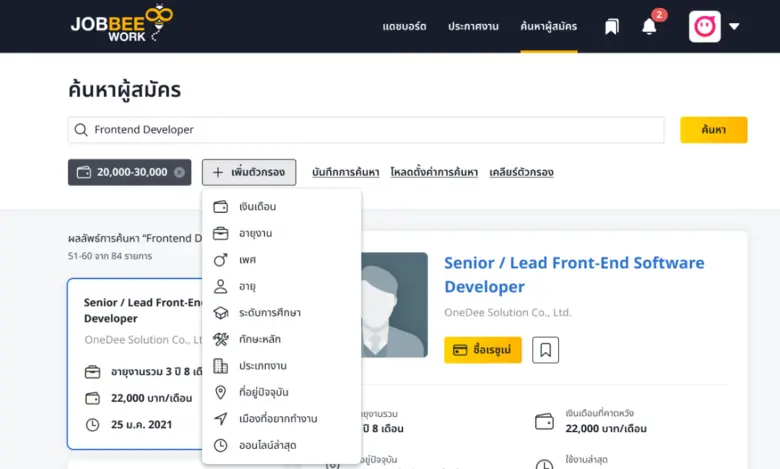Image resolution: width=780 pixels, height=469 pixels.
Task: Remove the 20,000-30,000 salary filter chip
Action: [179, 172]
